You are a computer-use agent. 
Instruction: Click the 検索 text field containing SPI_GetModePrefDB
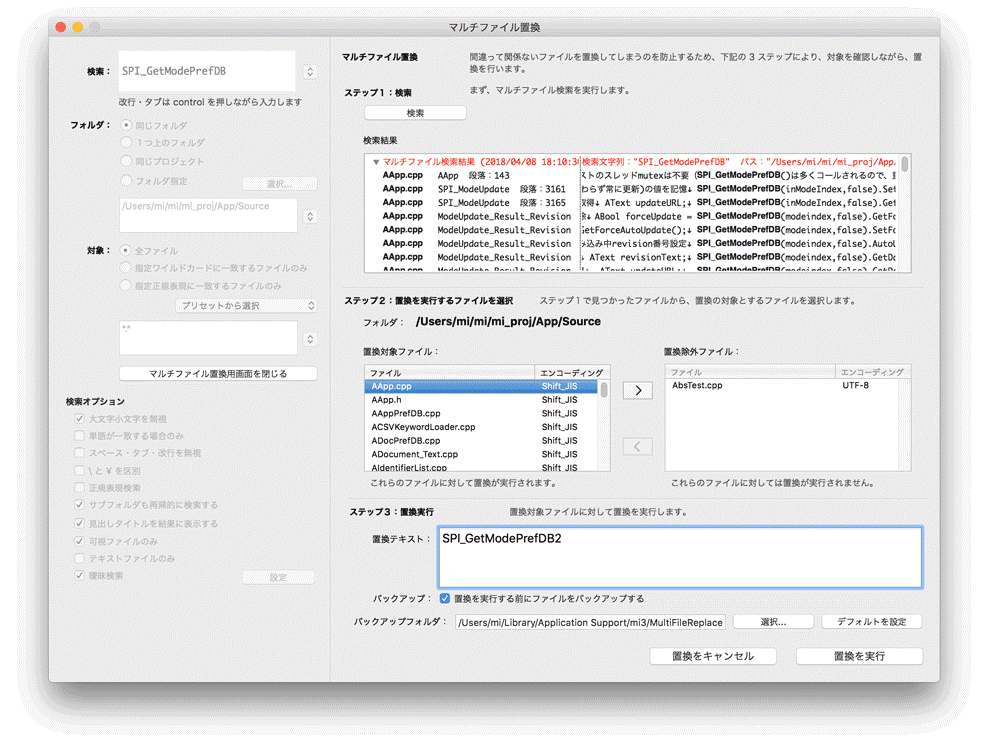pyautogui.click(x=207, y=71)
